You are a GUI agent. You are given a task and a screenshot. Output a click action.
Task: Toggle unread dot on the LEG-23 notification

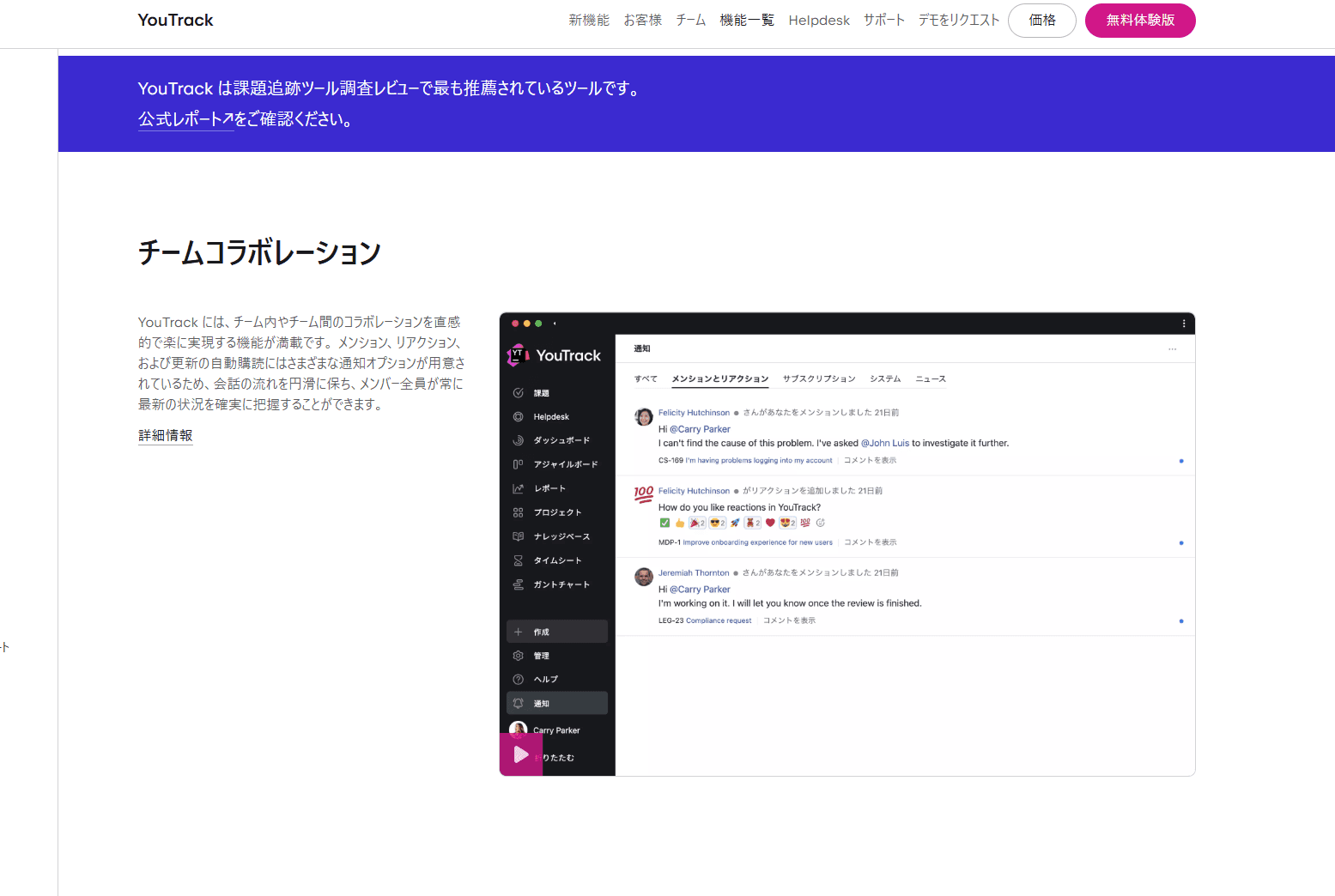click(1181, 621)
